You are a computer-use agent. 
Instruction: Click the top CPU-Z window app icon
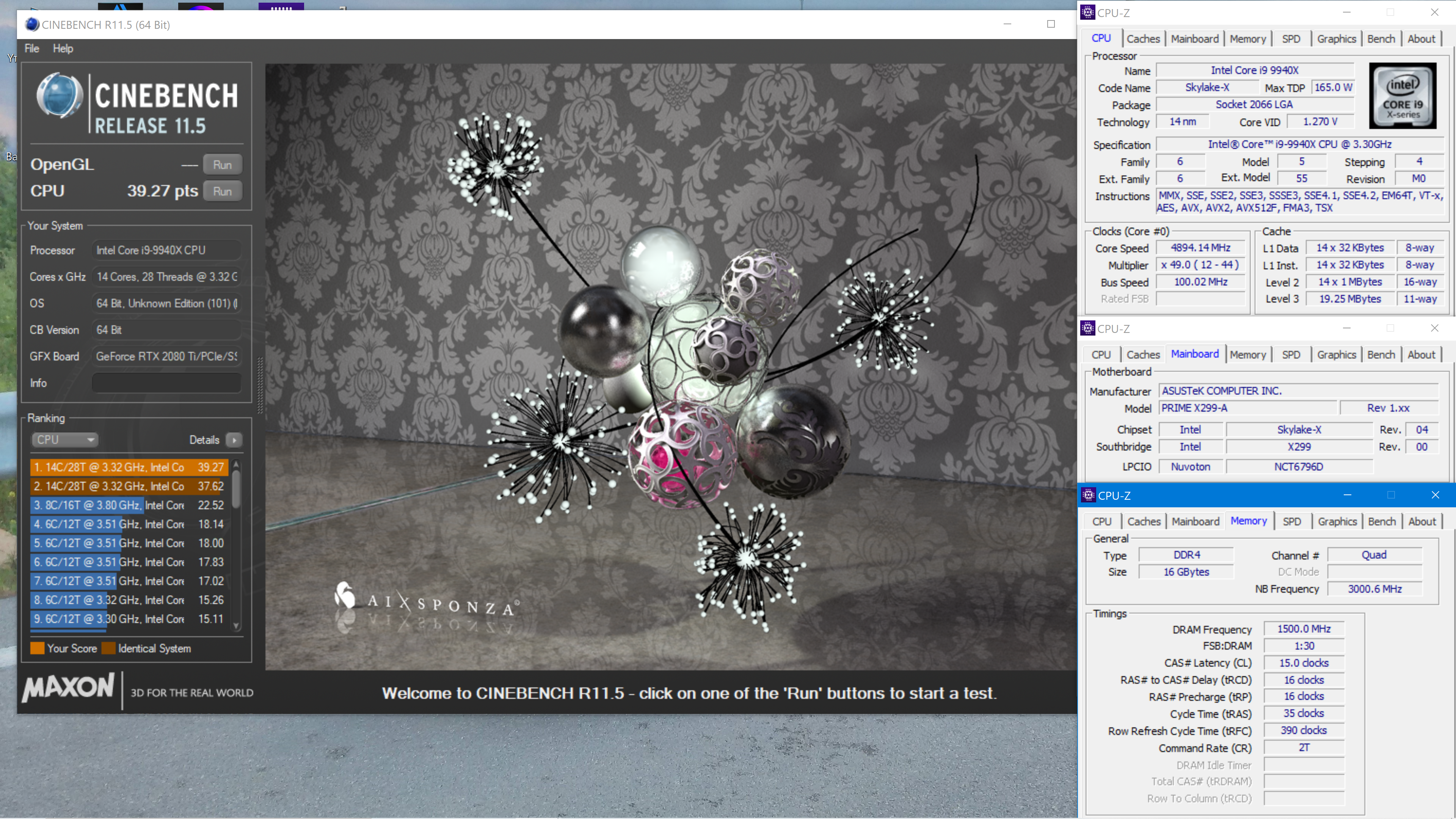[1088, 13]
